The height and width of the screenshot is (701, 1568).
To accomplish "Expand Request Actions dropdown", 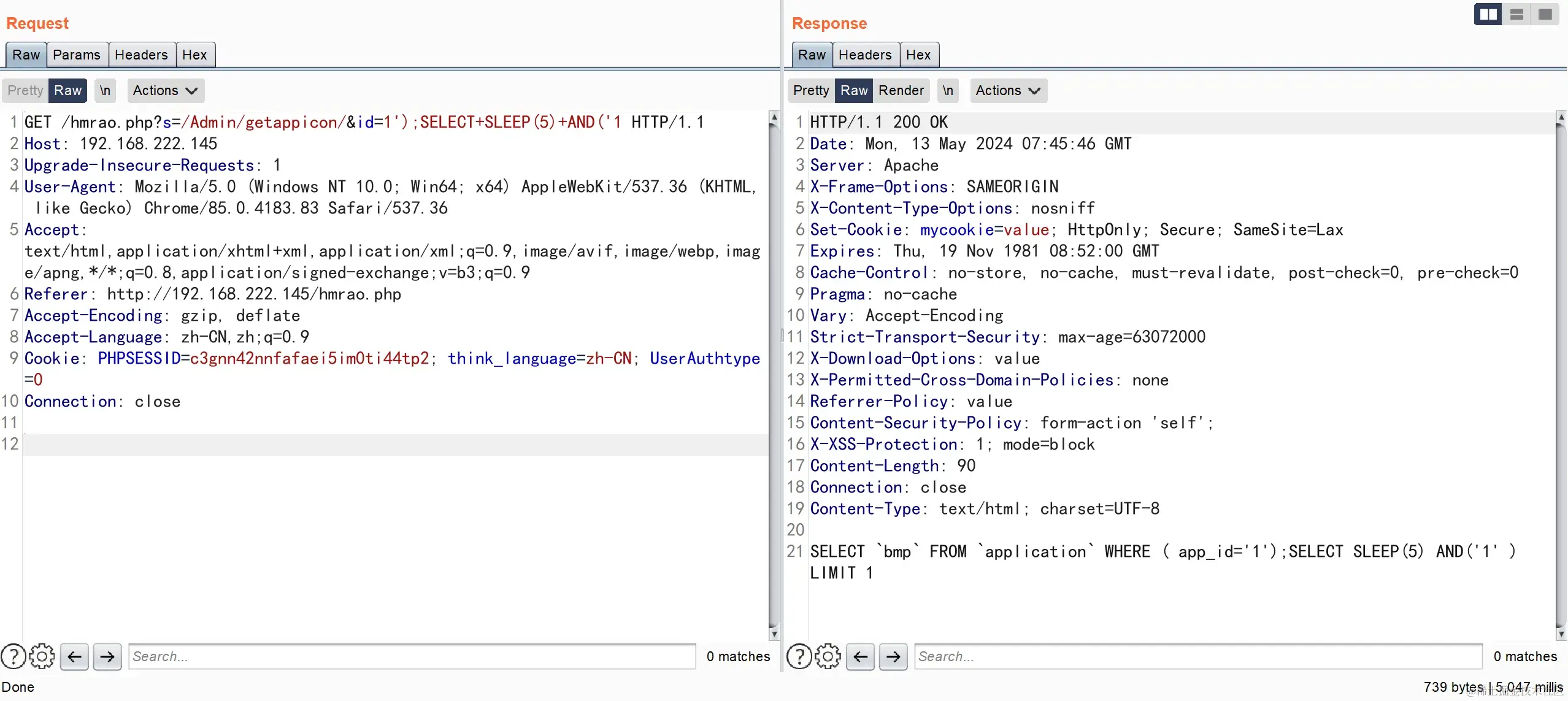I will point(165,90).
